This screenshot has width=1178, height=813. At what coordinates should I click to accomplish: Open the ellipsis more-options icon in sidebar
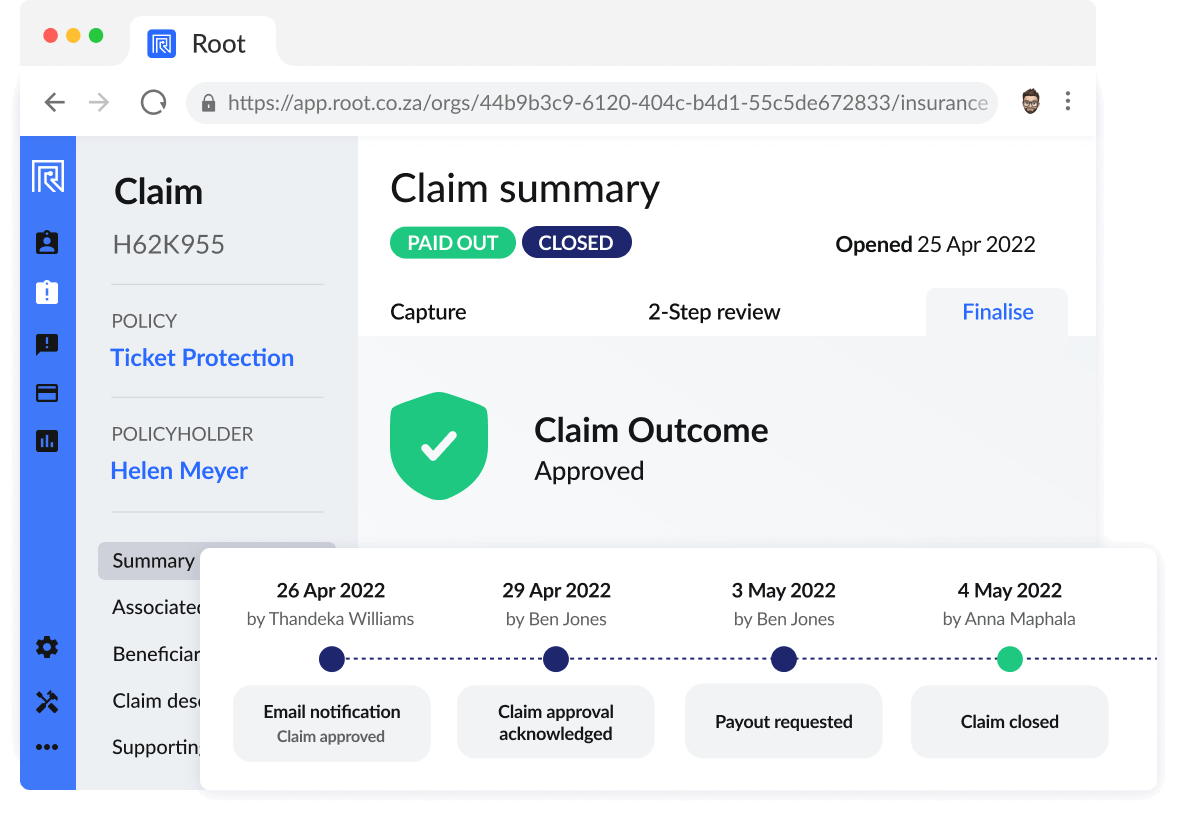click(x=46, y=746)
